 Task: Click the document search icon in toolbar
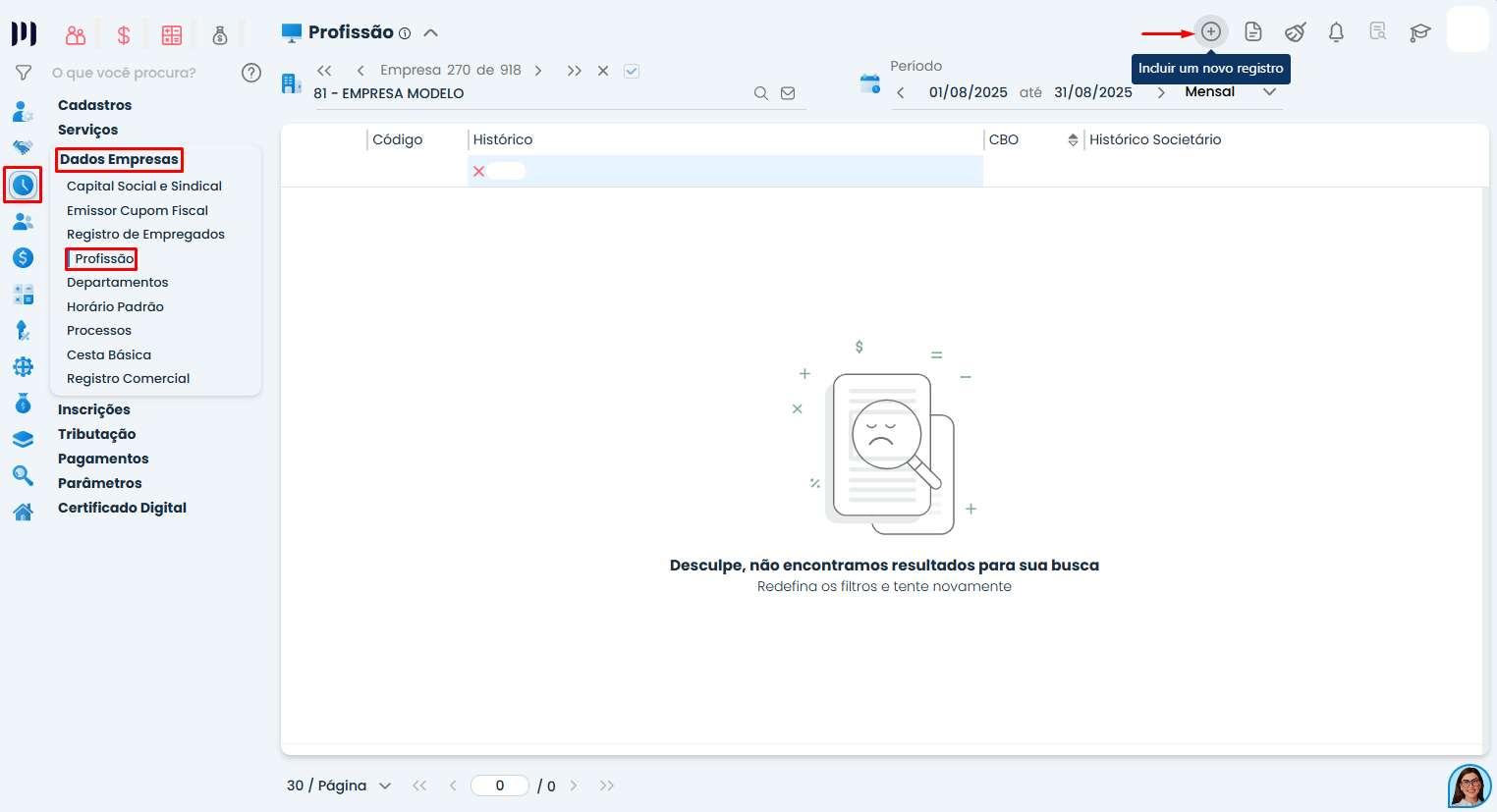tap(1378, 31)
